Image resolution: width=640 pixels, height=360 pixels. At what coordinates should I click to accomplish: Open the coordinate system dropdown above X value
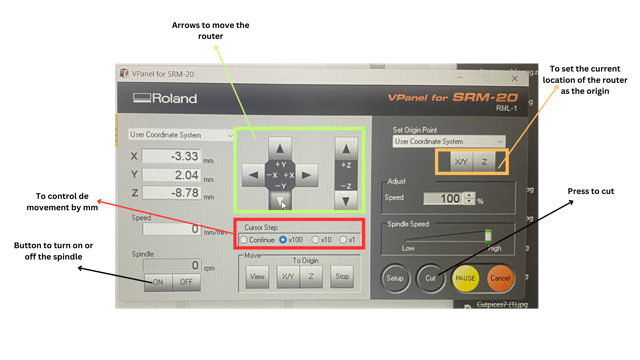181,135
